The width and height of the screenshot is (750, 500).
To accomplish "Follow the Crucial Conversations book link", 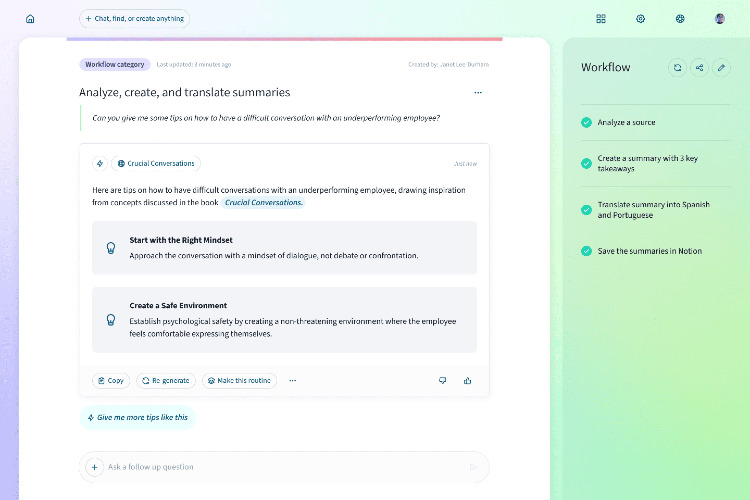I will coord(263,202).
